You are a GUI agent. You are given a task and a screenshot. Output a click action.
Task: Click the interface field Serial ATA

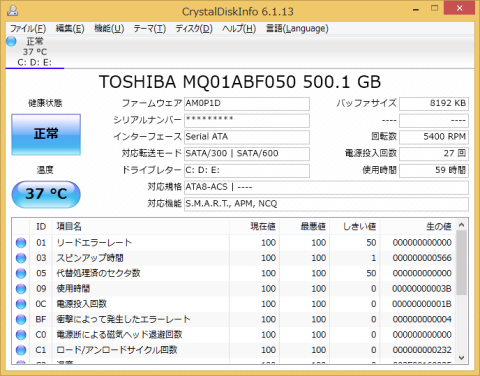coord(247,137)
